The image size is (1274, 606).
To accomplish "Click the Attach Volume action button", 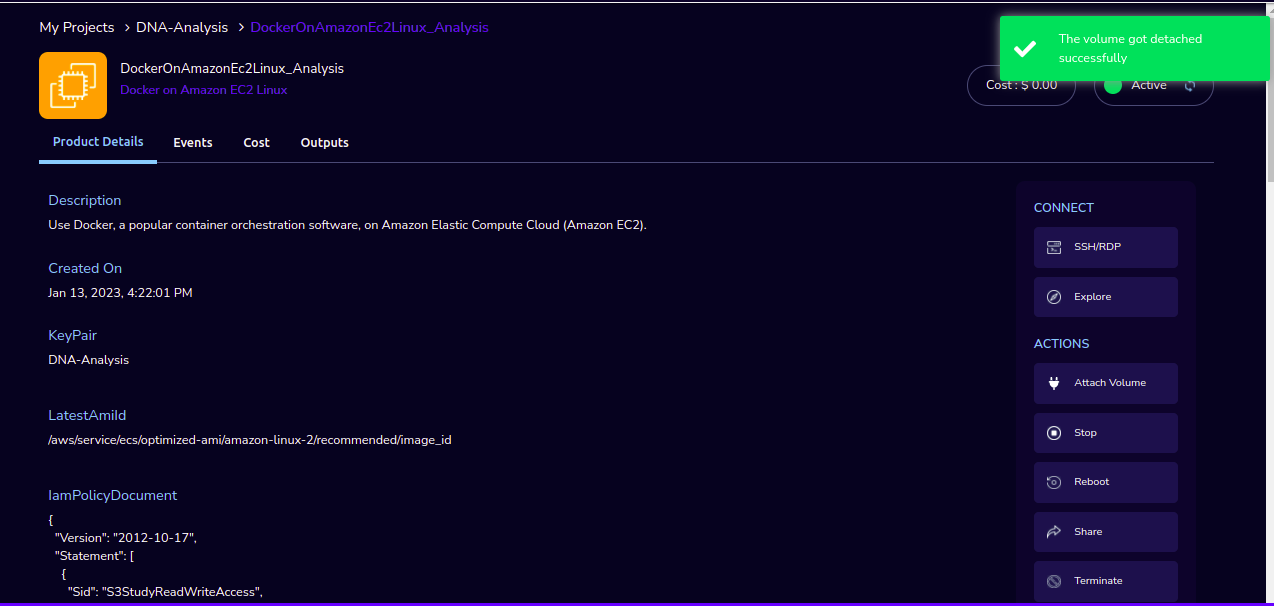I will [1106, 383].
